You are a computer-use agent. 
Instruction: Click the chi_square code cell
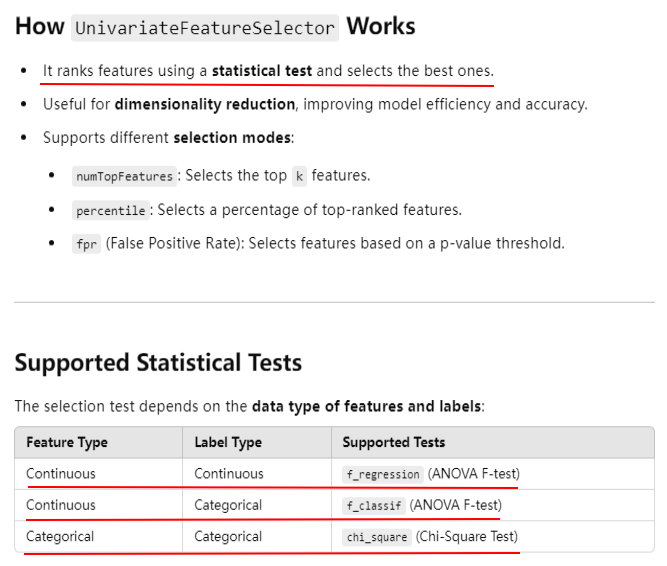[377, 537]
